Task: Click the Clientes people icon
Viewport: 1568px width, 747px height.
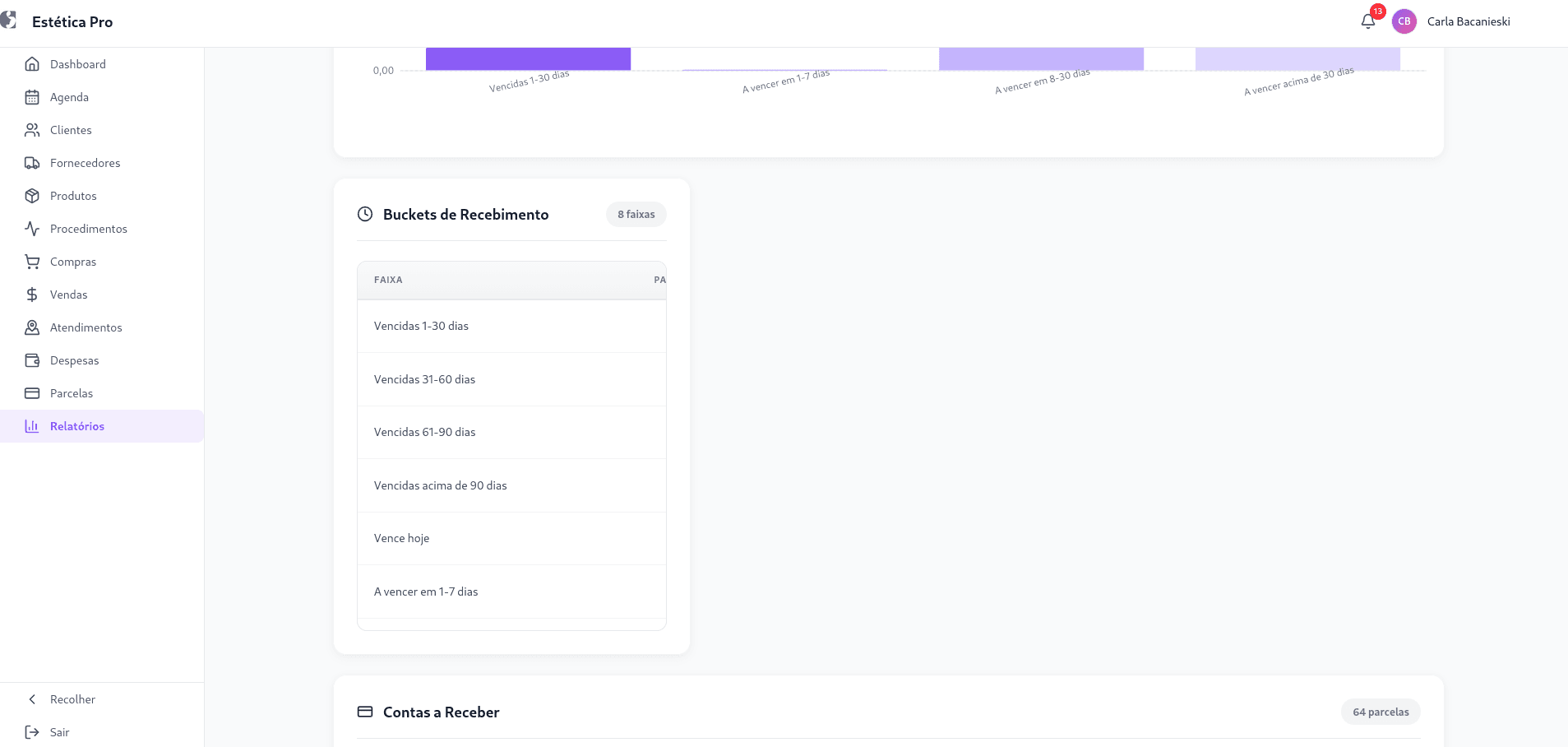Action: [x=32, y=130]
